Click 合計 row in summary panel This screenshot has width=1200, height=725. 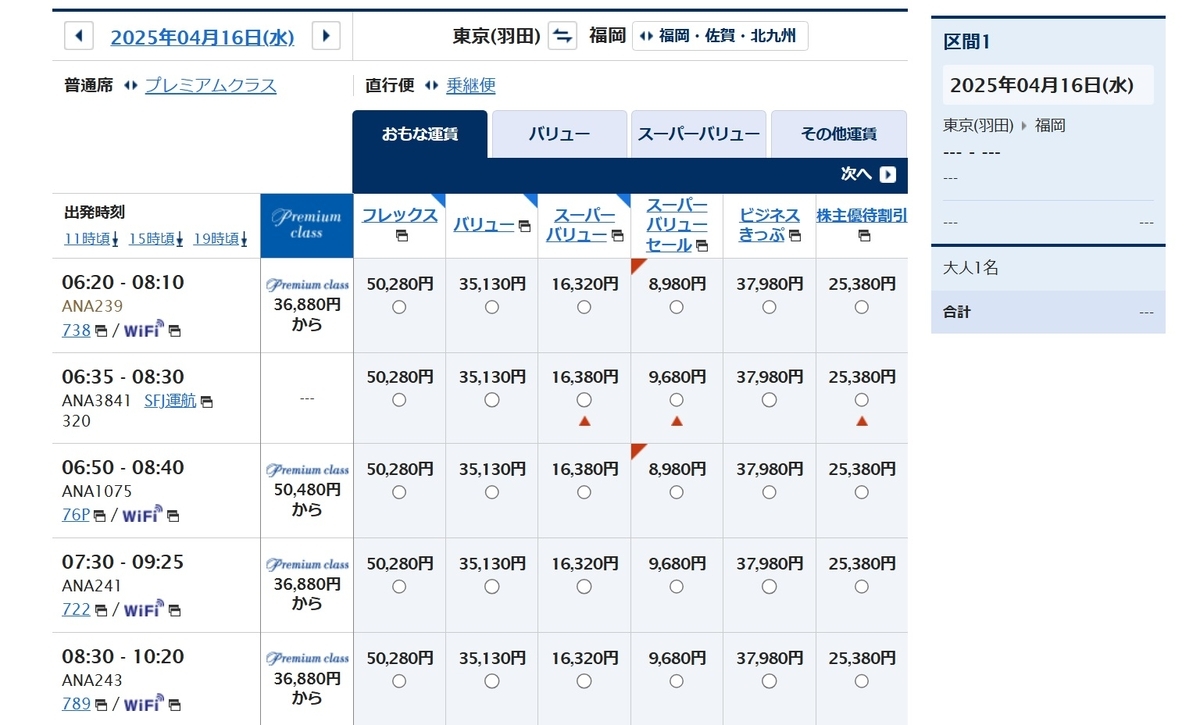1048,312
